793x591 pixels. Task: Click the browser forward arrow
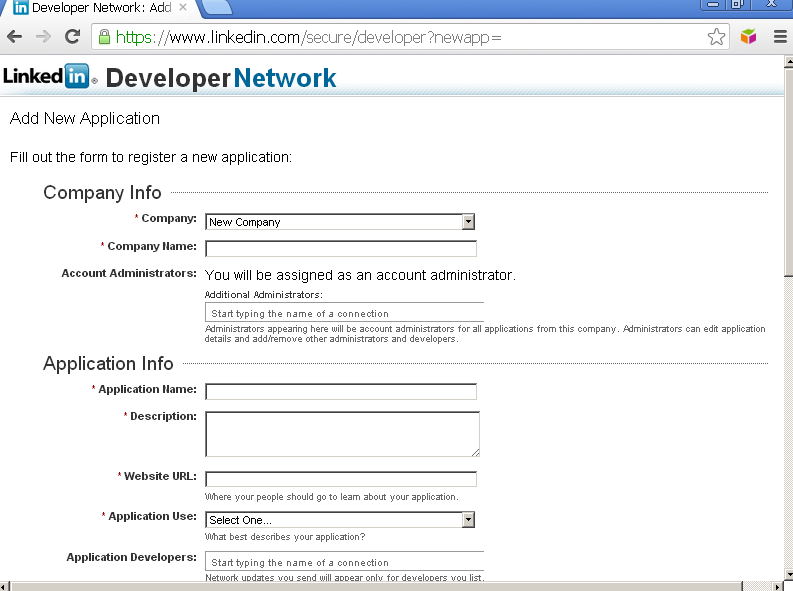pyautogui.click(x=43, y=37)
